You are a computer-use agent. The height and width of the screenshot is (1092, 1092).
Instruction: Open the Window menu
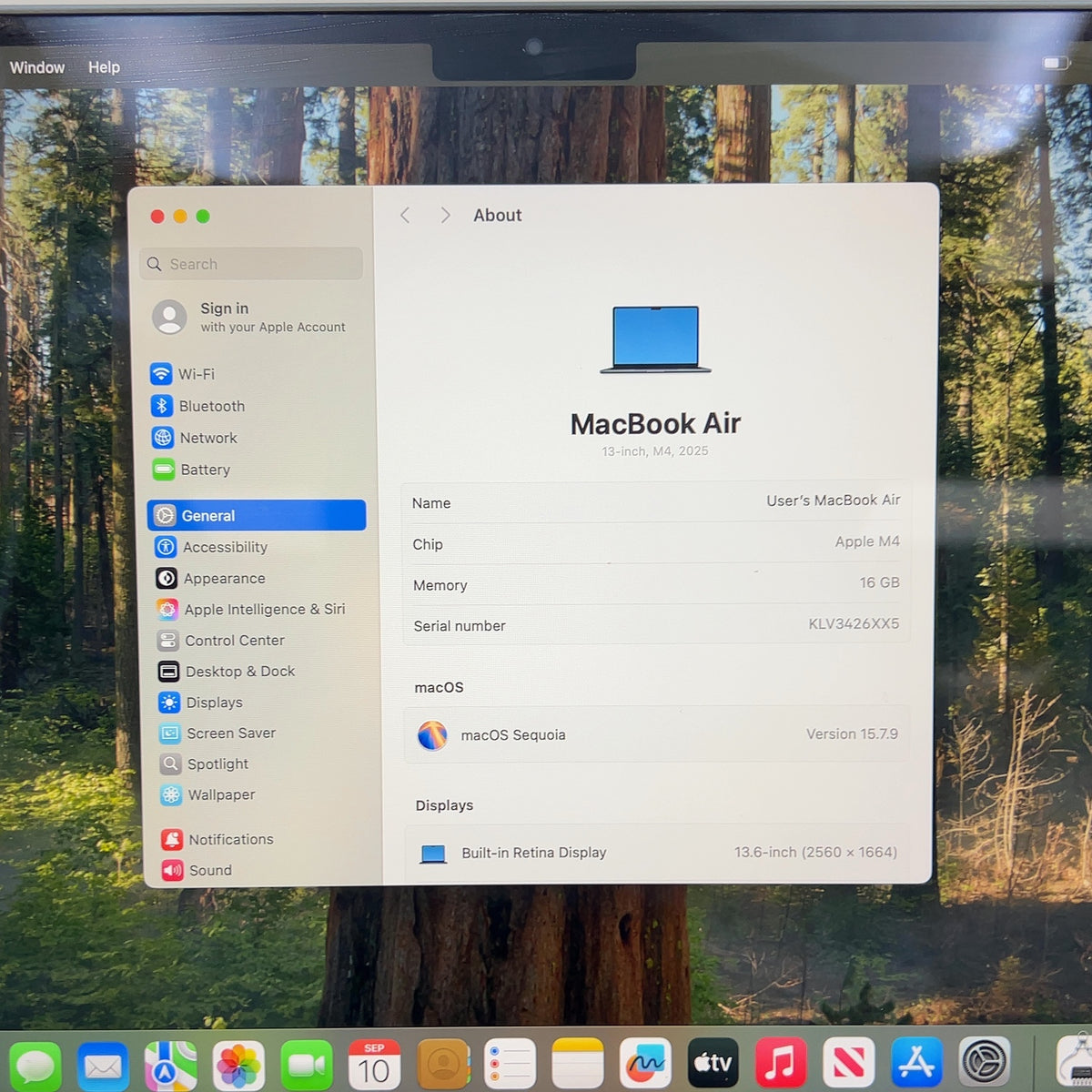click(37, 67)
